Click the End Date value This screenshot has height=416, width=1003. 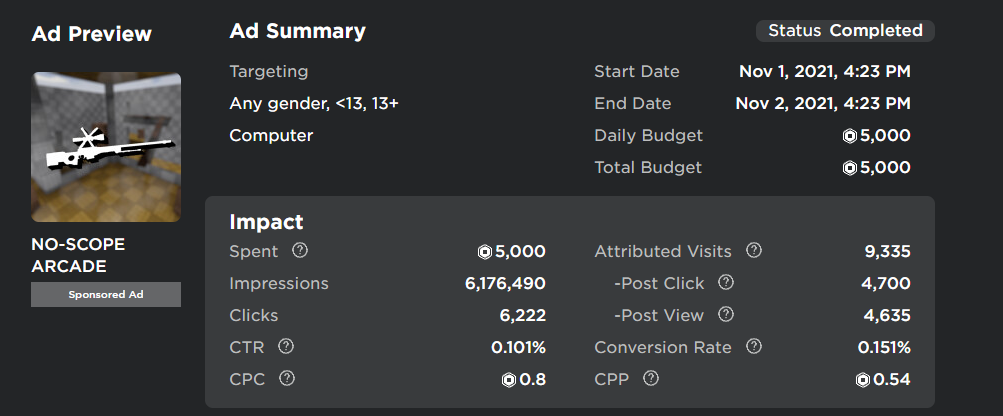(x=822, y=104)
